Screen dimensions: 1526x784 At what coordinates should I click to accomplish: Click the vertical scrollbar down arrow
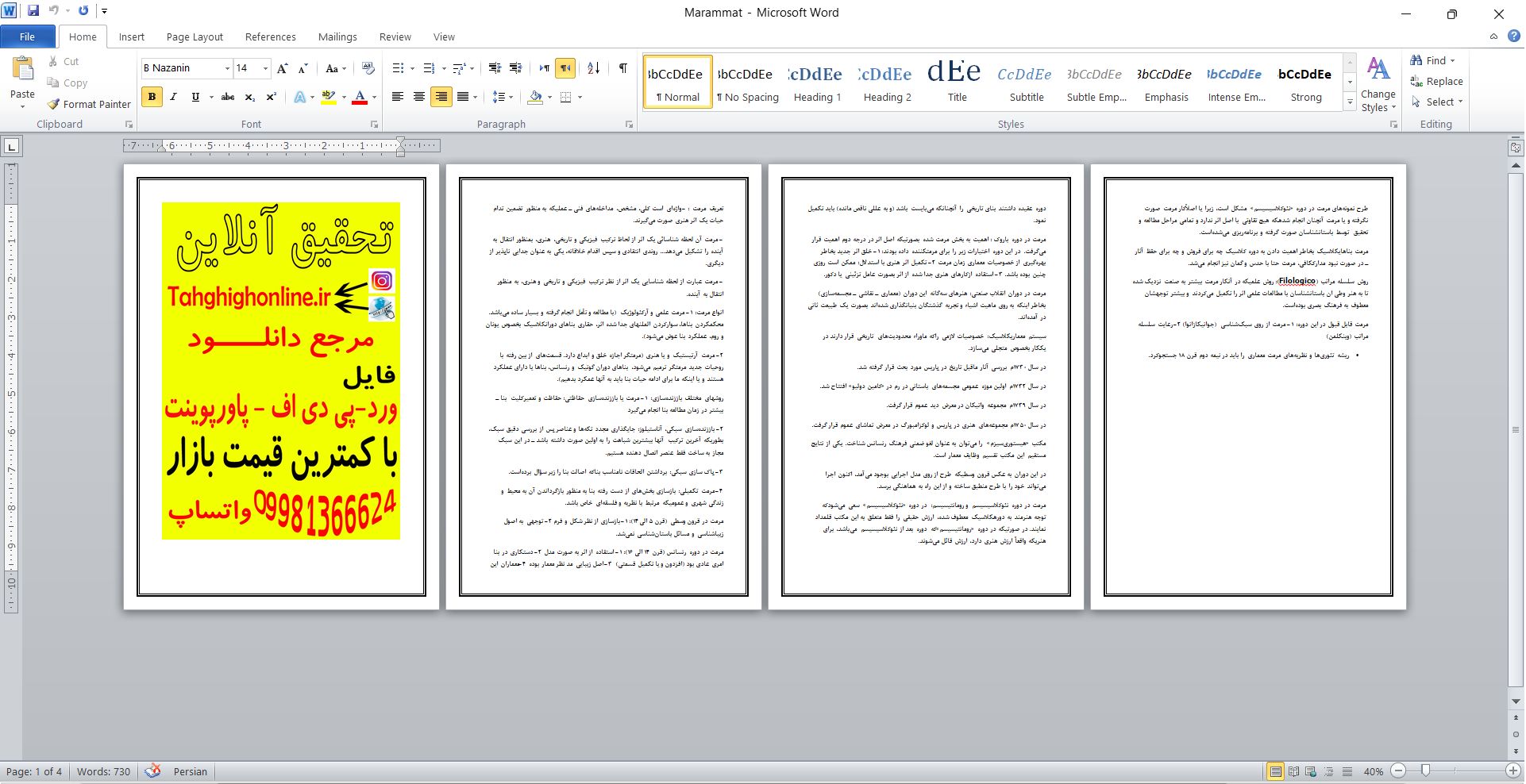tap(1516, 701)
